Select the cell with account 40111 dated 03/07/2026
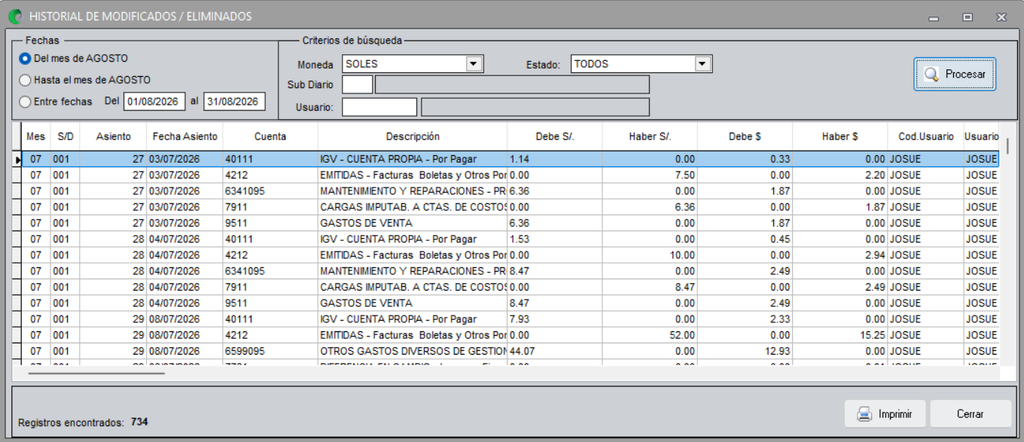Image resolution: width=1024 pixels, height=442 pixels. point(270,159)
